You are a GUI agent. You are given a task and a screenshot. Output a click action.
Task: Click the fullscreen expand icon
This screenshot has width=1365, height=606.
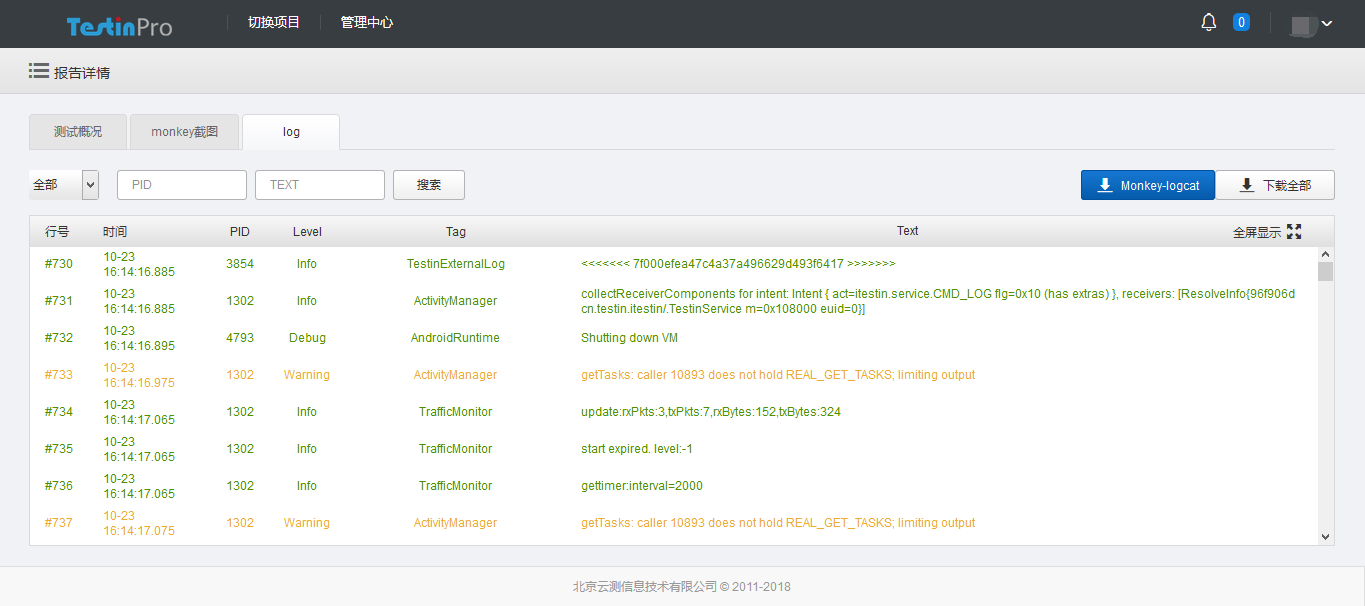click(1294, 231)
